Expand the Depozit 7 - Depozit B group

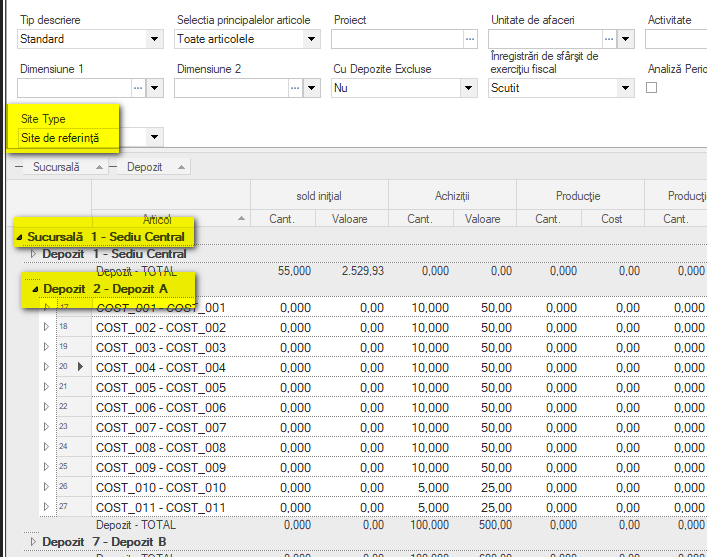pos(33,542)
